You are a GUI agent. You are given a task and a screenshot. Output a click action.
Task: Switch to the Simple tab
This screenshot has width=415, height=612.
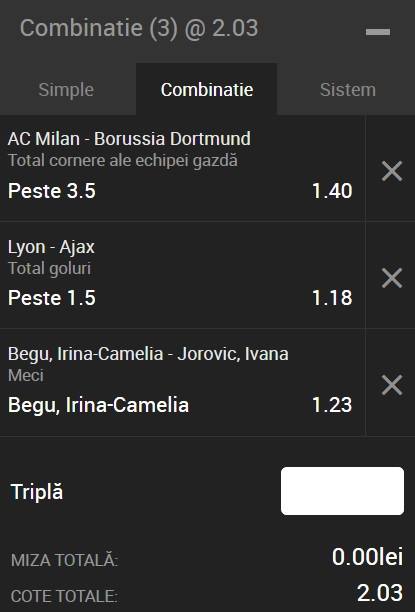(66, 90)
